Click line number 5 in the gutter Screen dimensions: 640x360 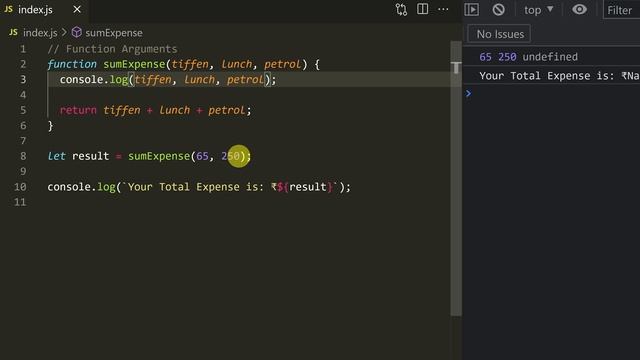click(x=23, y=110)
